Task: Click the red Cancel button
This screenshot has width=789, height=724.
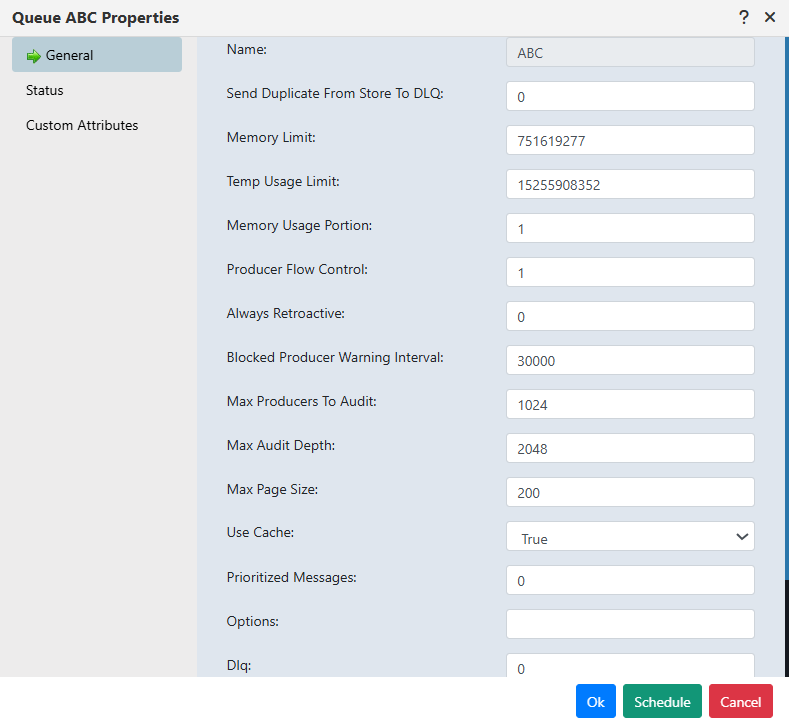Action: pyautogui.click(x=741, y=701)
